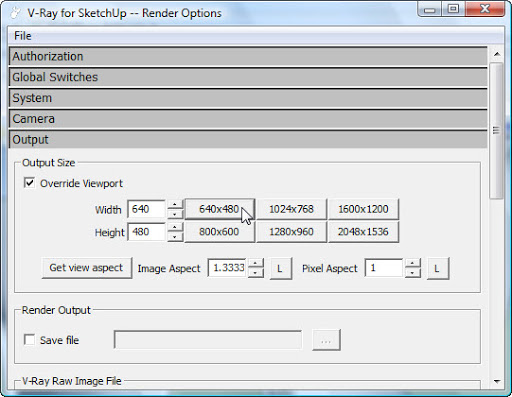Toggle the Override Viewport checkbox
Image resolution: width=512 pixels, height=397 pixels.
pos(29,183)
